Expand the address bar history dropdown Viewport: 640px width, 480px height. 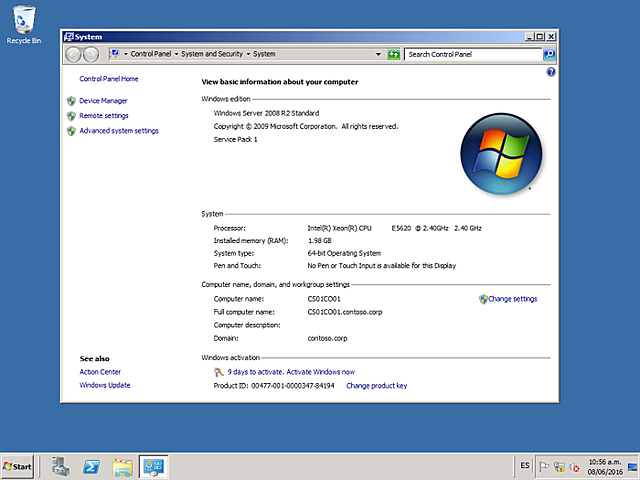(x=378, y=54)
